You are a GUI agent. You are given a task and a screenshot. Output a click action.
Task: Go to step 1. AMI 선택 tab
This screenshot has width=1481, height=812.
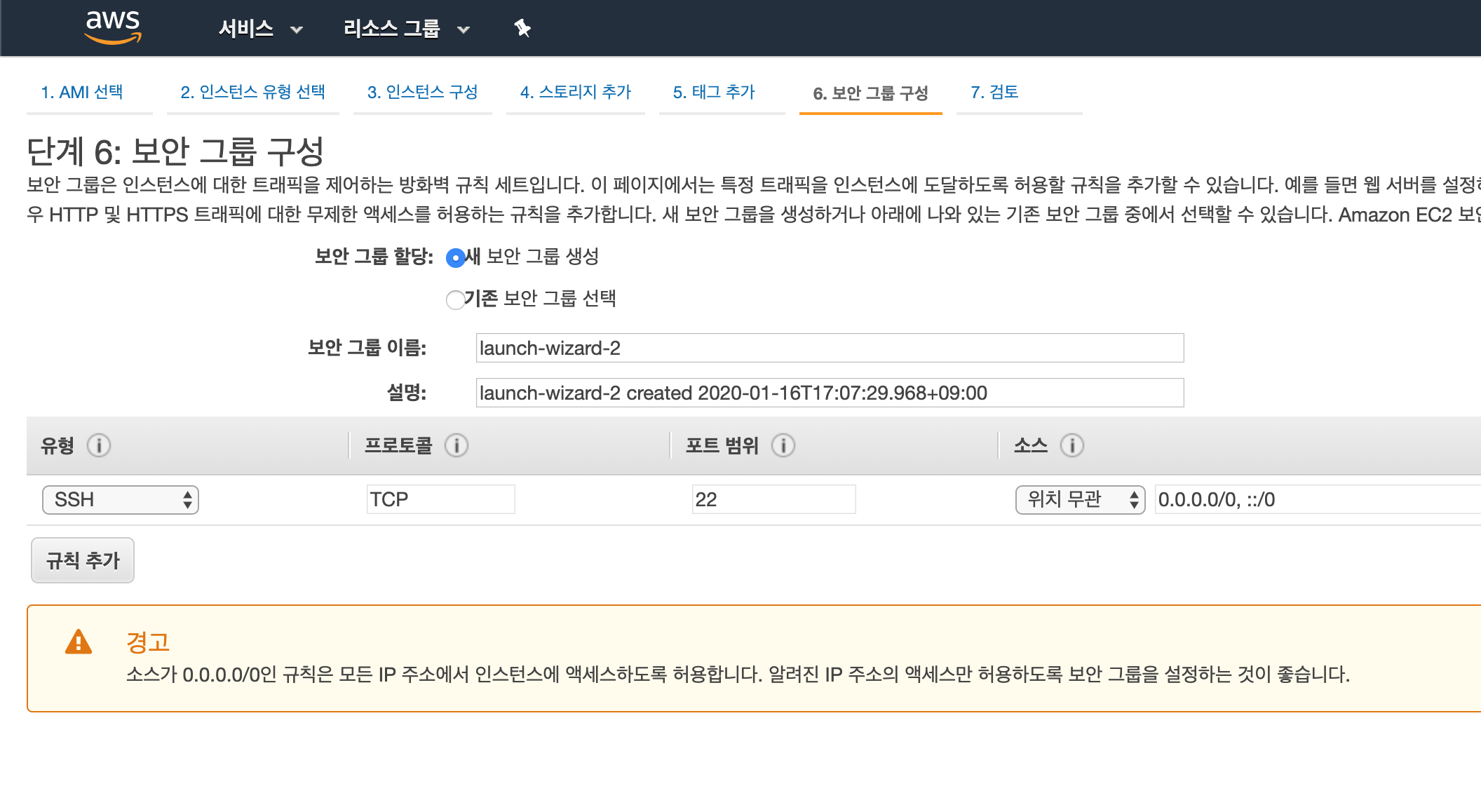82,93
